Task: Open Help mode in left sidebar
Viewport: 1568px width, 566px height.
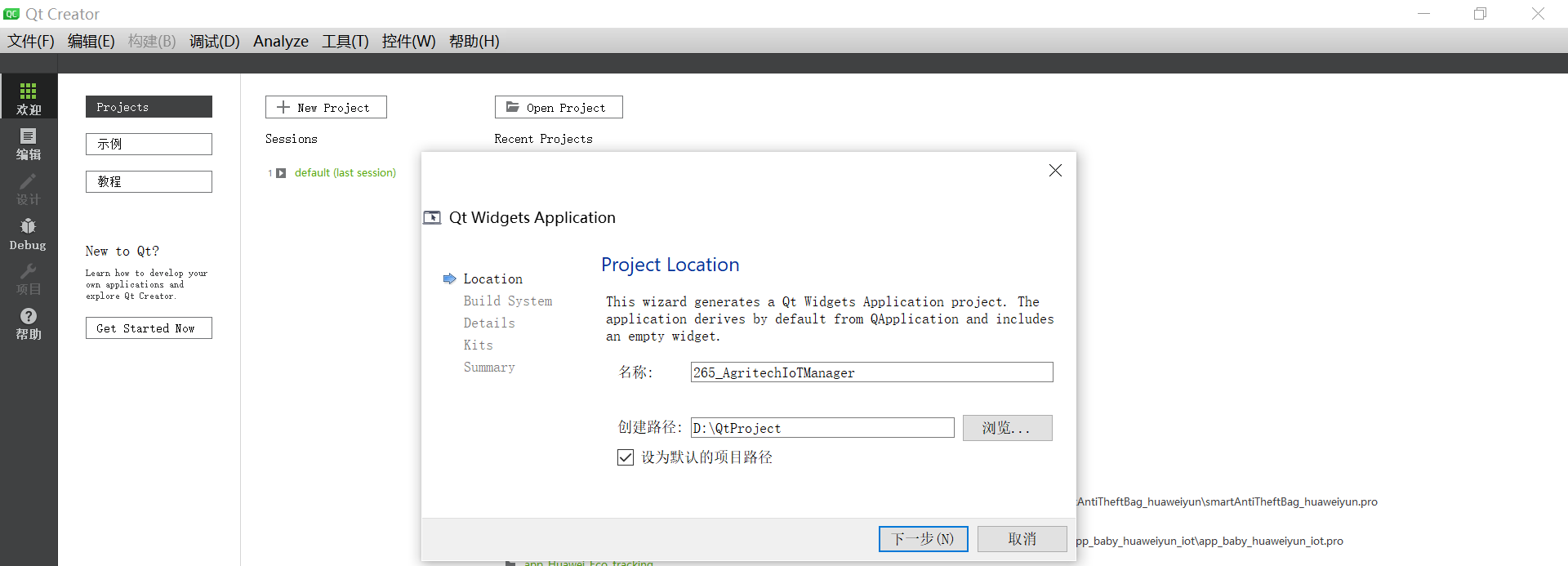Action: tap(29, 323)
